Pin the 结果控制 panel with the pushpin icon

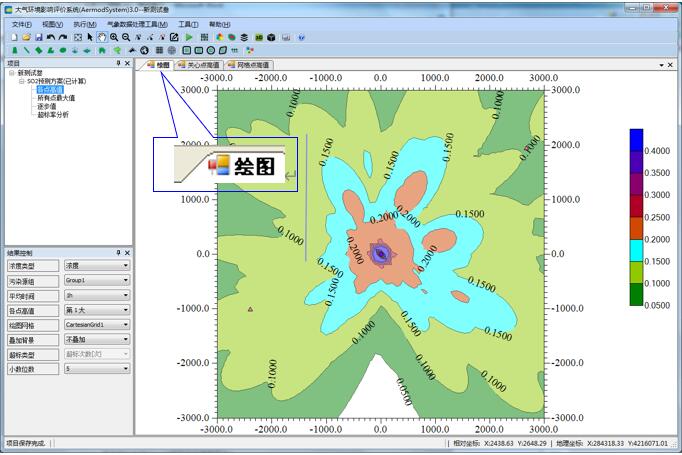point(118,252)
